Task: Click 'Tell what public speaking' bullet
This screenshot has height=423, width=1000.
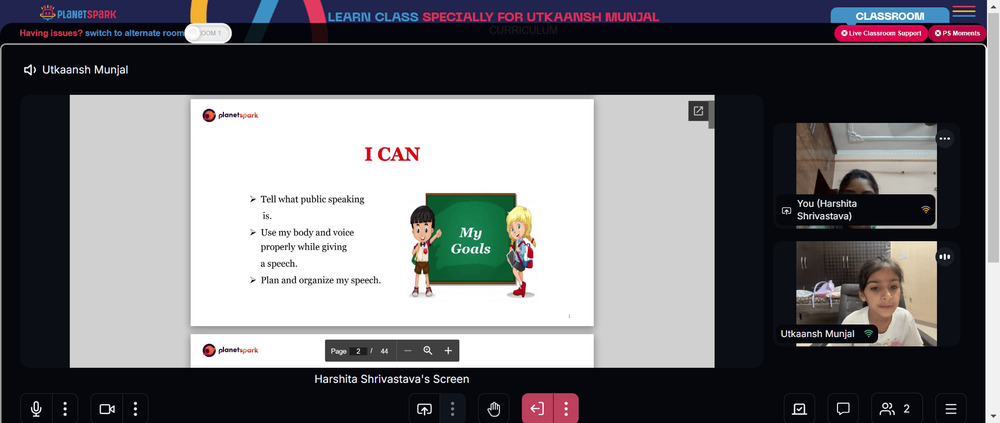Action: [x=312, y=199]
